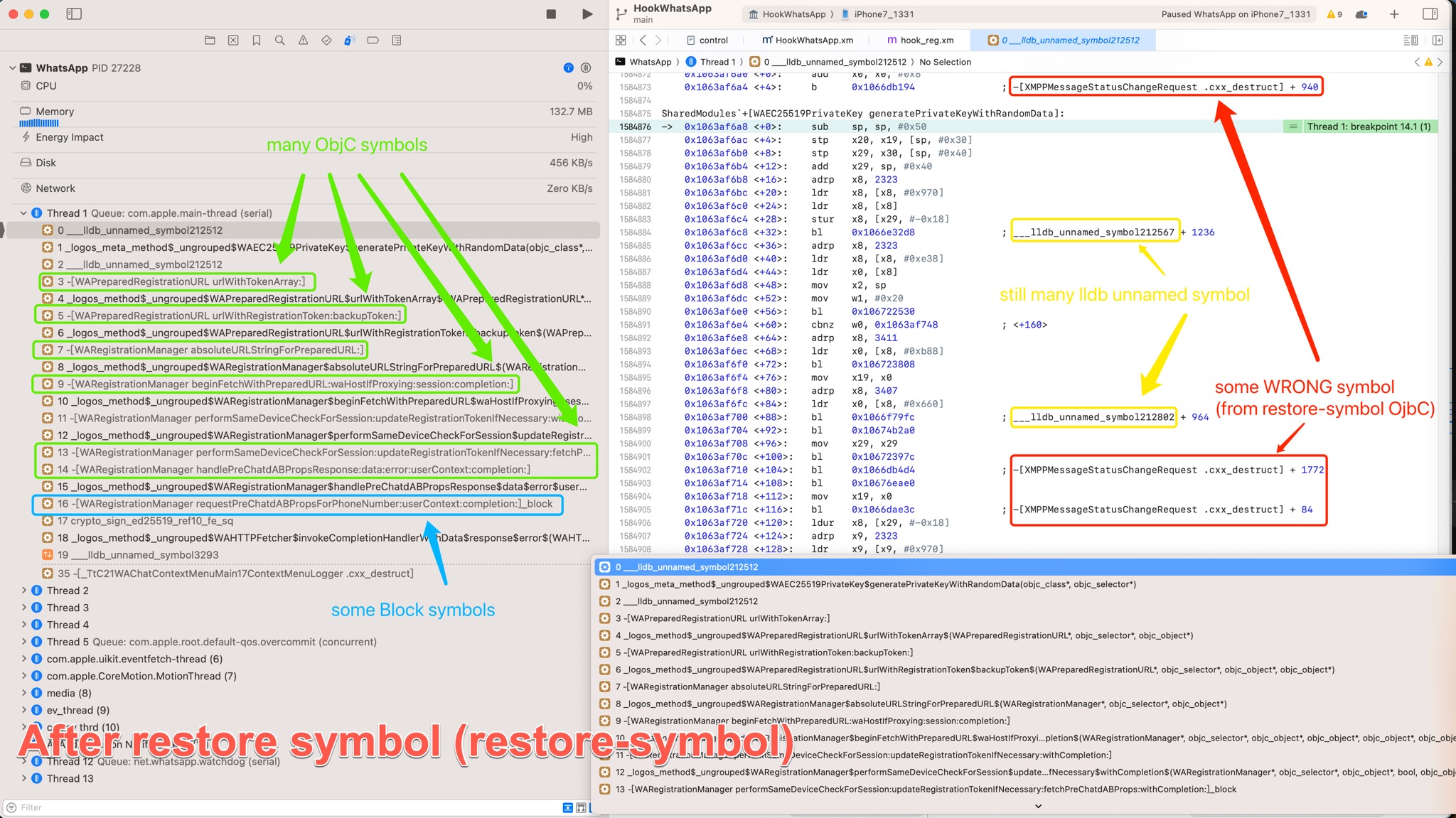Go back in editor history
Viewport: 1456px width, 818px height.
click(643, 41)
